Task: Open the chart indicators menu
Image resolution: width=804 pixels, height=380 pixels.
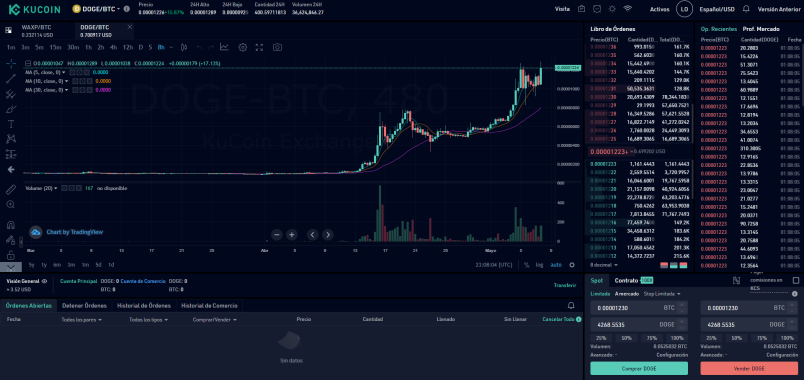Action: tap(224, 47)
